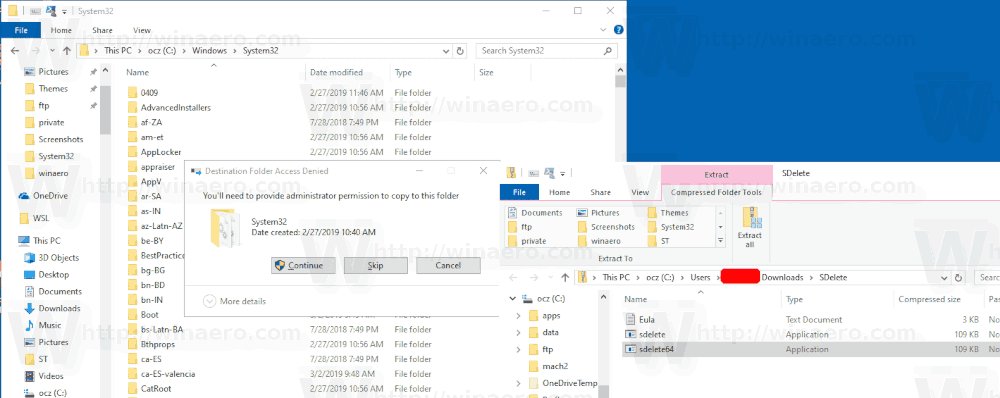Select mach2 folder in SDelete tree
The height and width of the screenshot is (398, 1000).
pos(555,366)
